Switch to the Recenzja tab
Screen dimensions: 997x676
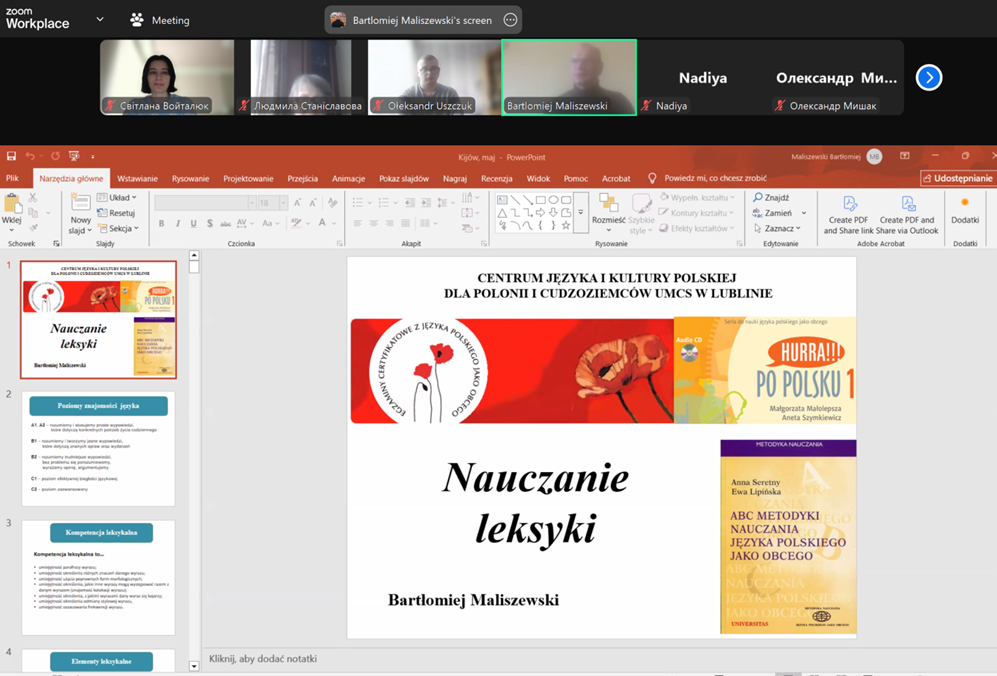497,179
